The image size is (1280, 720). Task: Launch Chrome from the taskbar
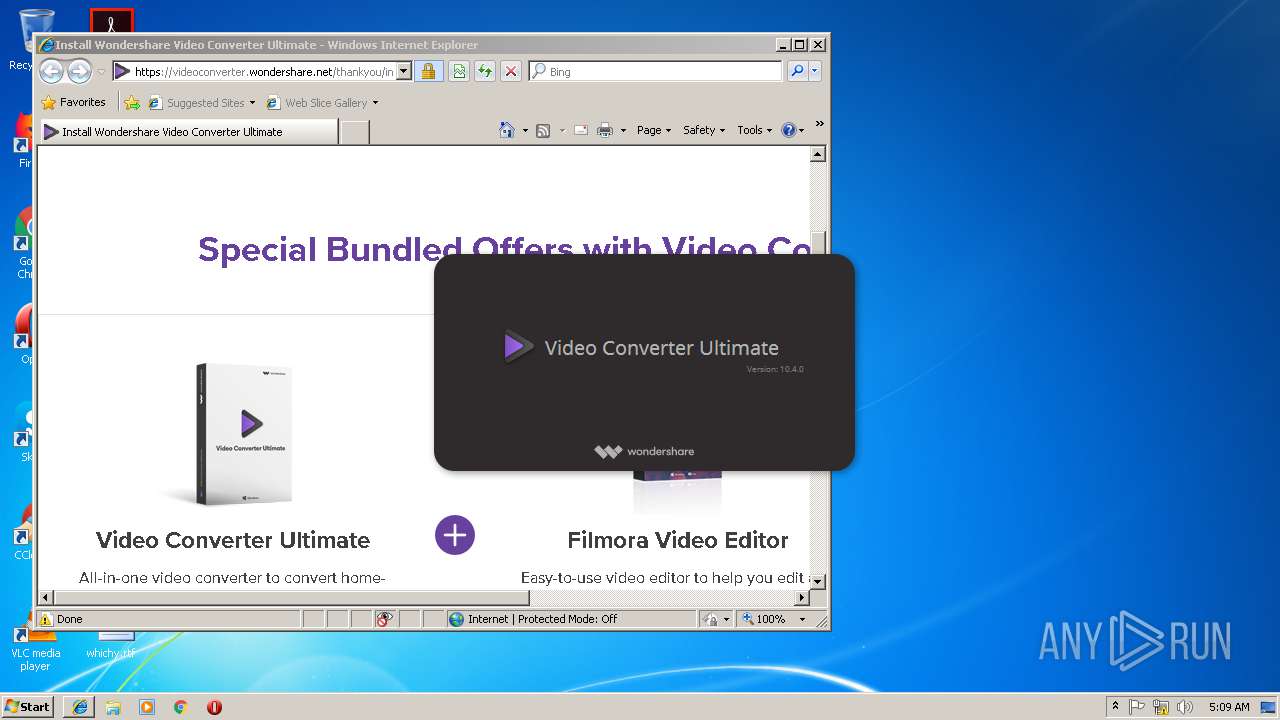pos(181,706)
